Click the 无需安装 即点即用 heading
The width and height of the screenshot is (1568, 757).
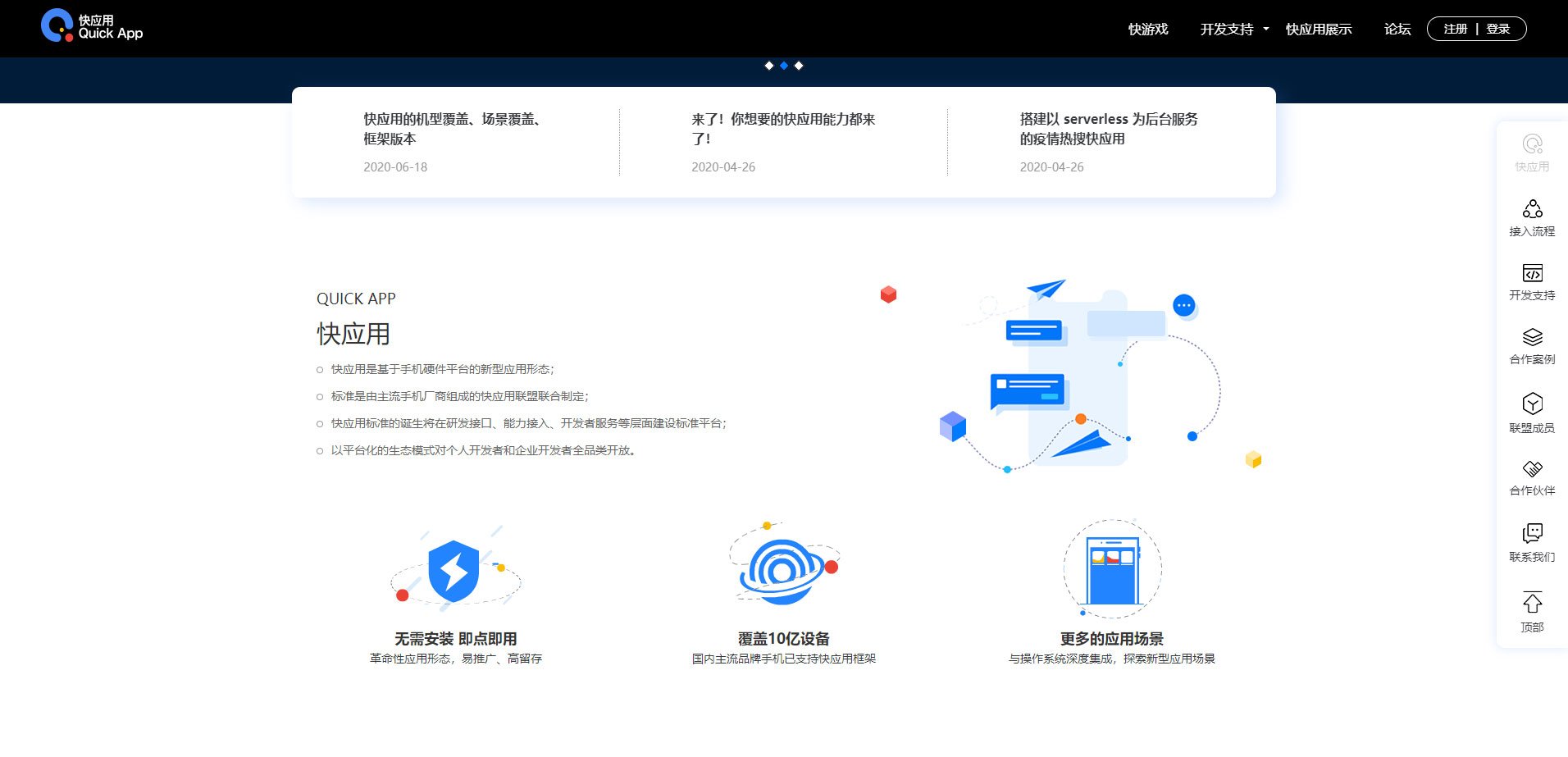456,639
